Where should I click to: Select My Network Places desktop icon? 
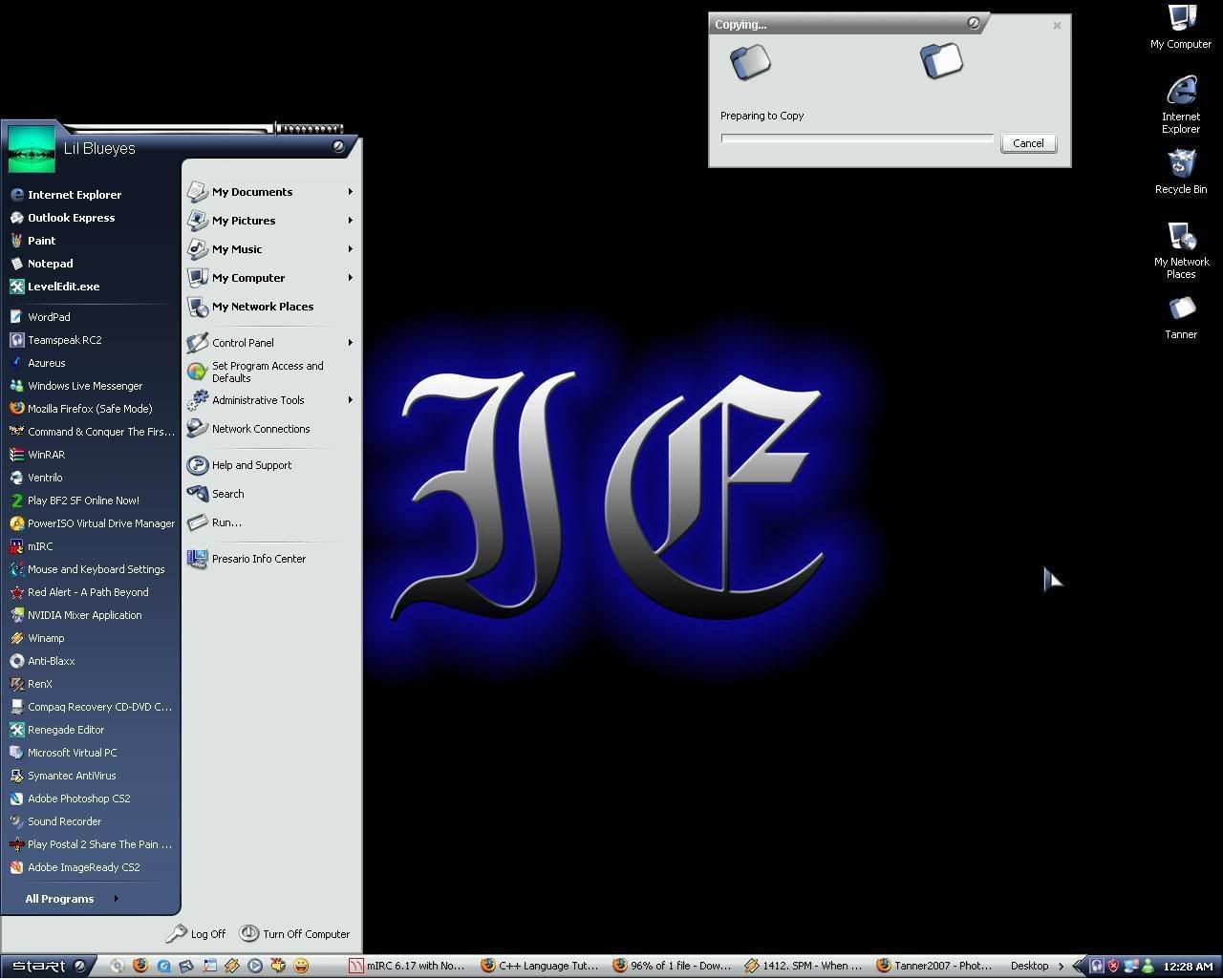tap(1181, 250)
